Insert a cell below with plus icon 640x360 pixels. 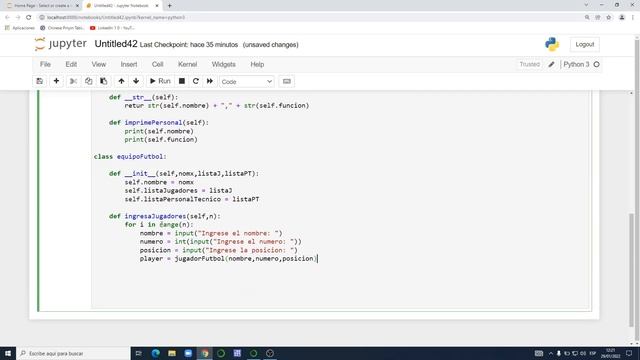pos(56,81)
